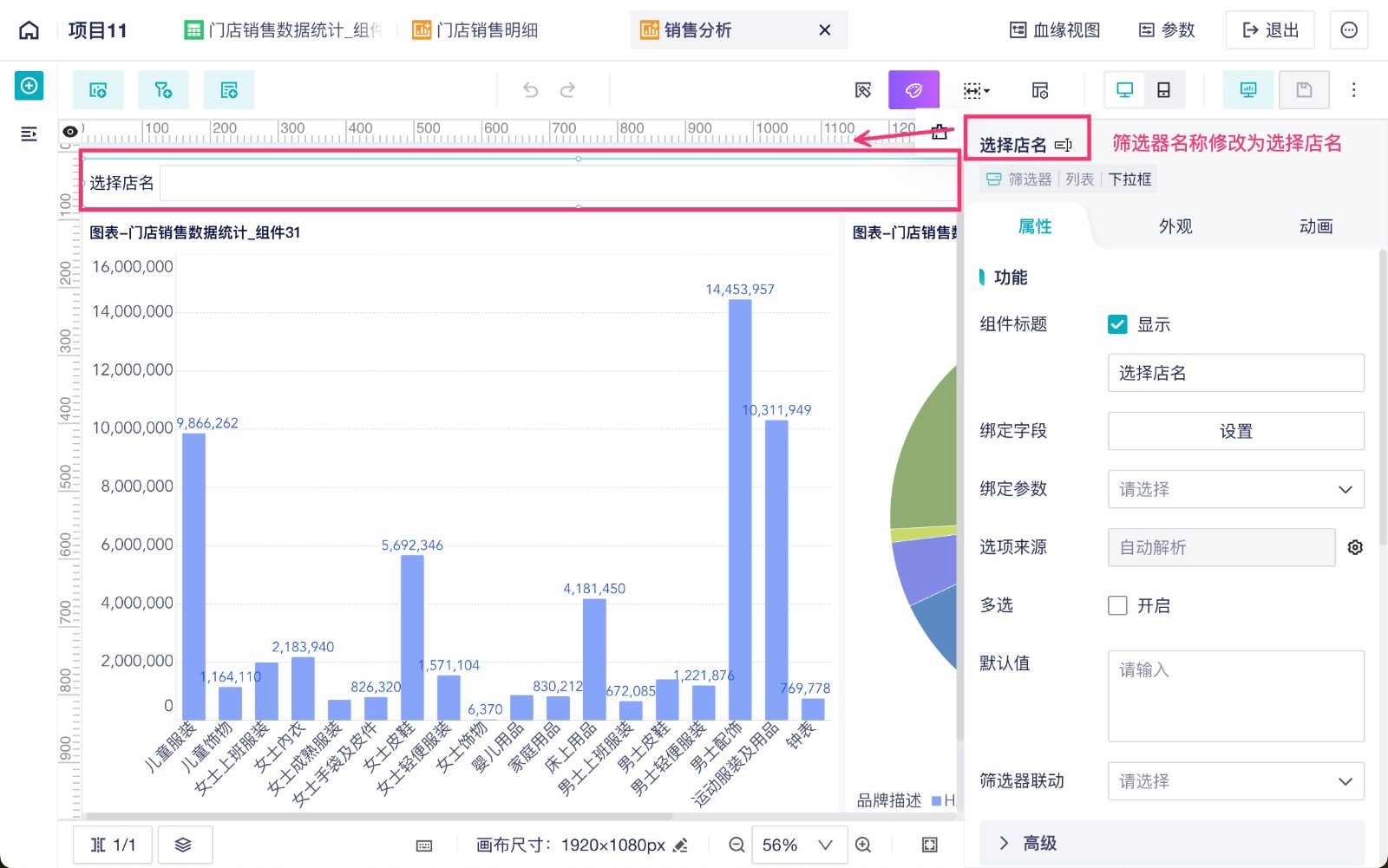Click the filter type icon before 筛选器

[x=993, y=179]
